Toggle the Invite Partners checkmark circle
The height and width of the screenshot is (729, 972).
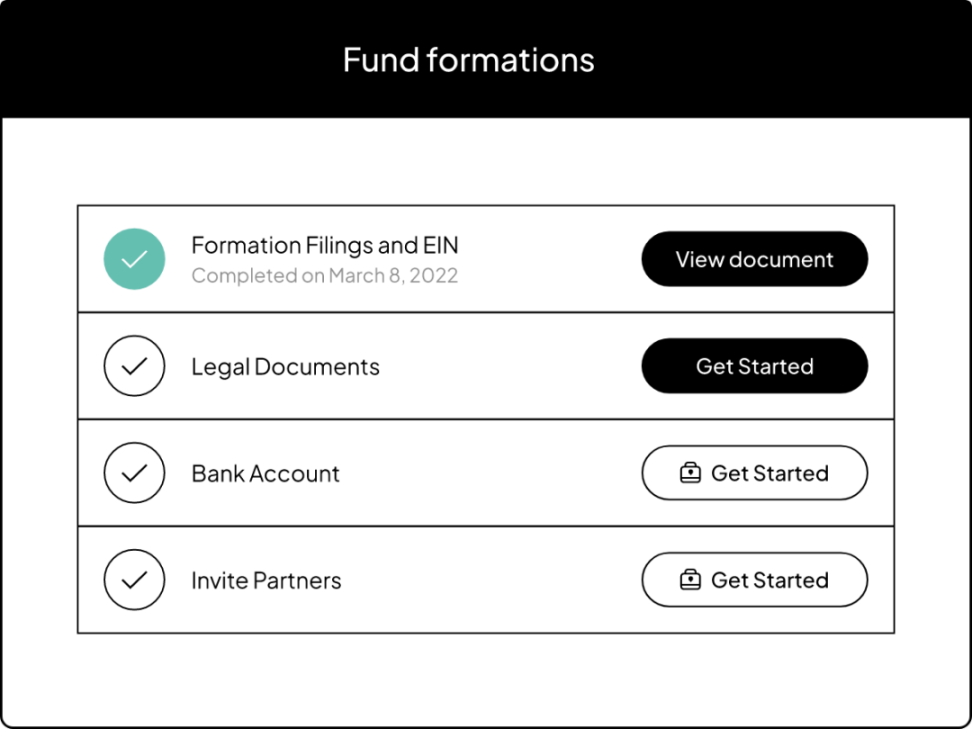tap(134, 580)
